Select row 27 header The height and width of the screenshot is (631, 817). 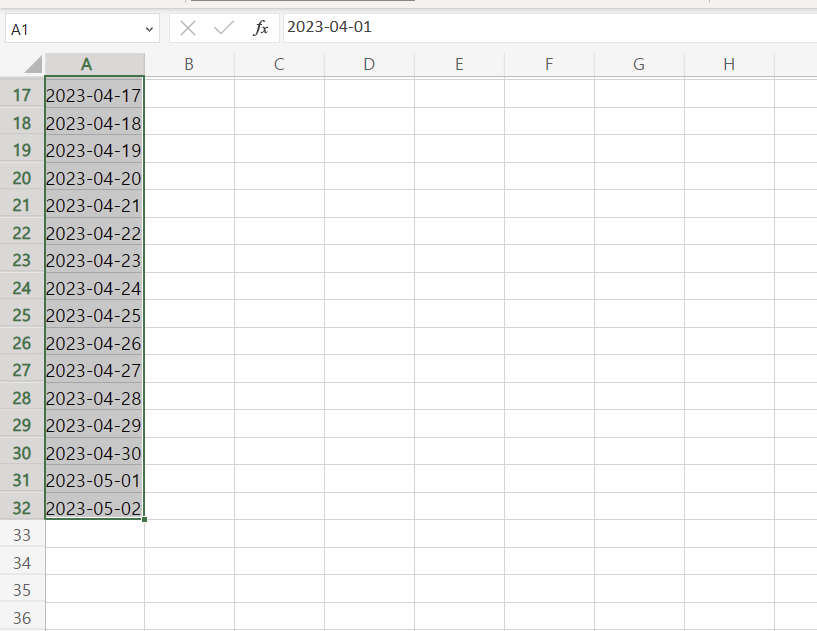(22, 369)
